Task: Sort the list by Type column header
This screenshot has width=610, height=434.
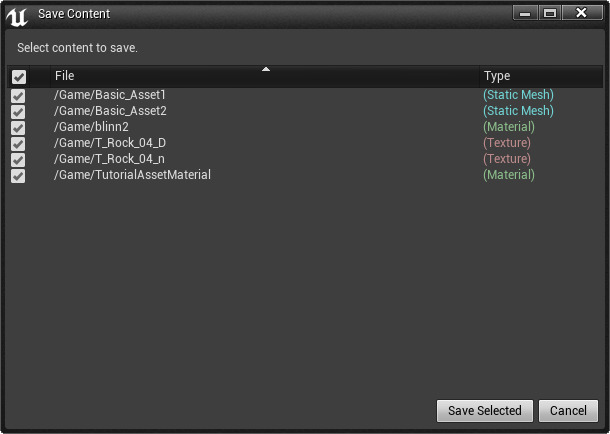Action: (541, 76)
